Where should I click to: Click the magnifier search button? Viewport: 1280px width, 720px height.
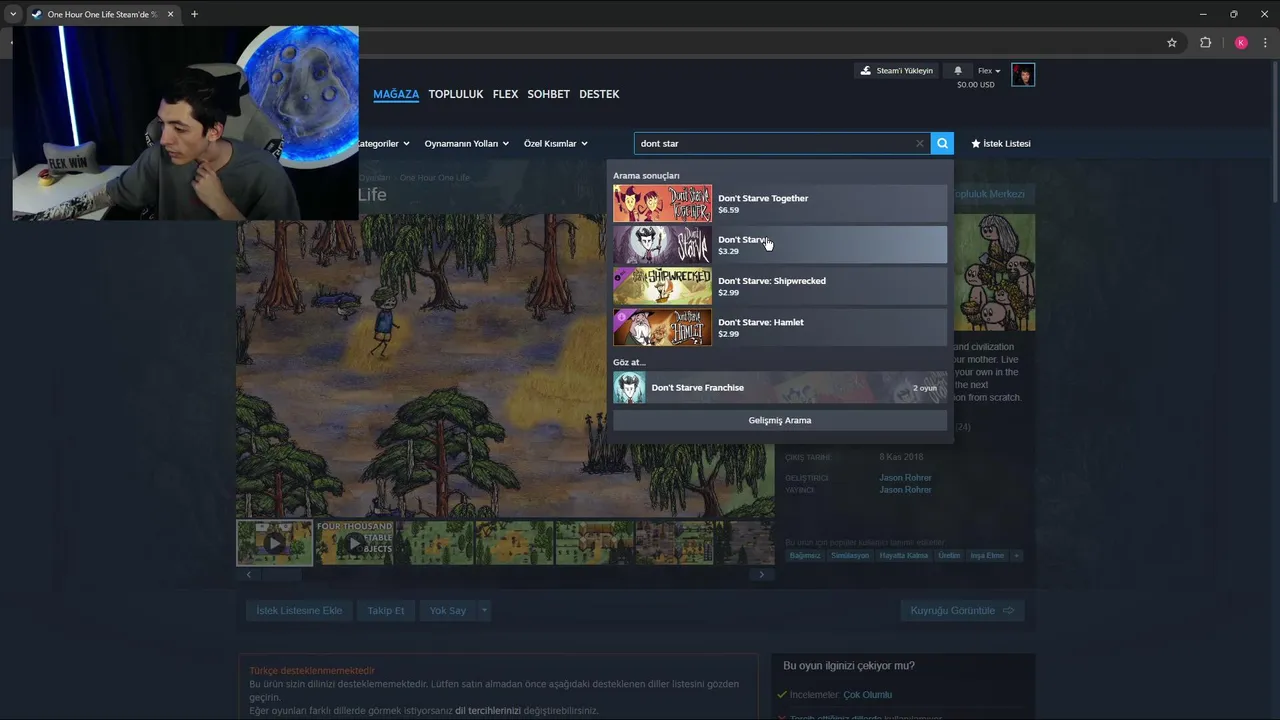[x=942, y=144]
